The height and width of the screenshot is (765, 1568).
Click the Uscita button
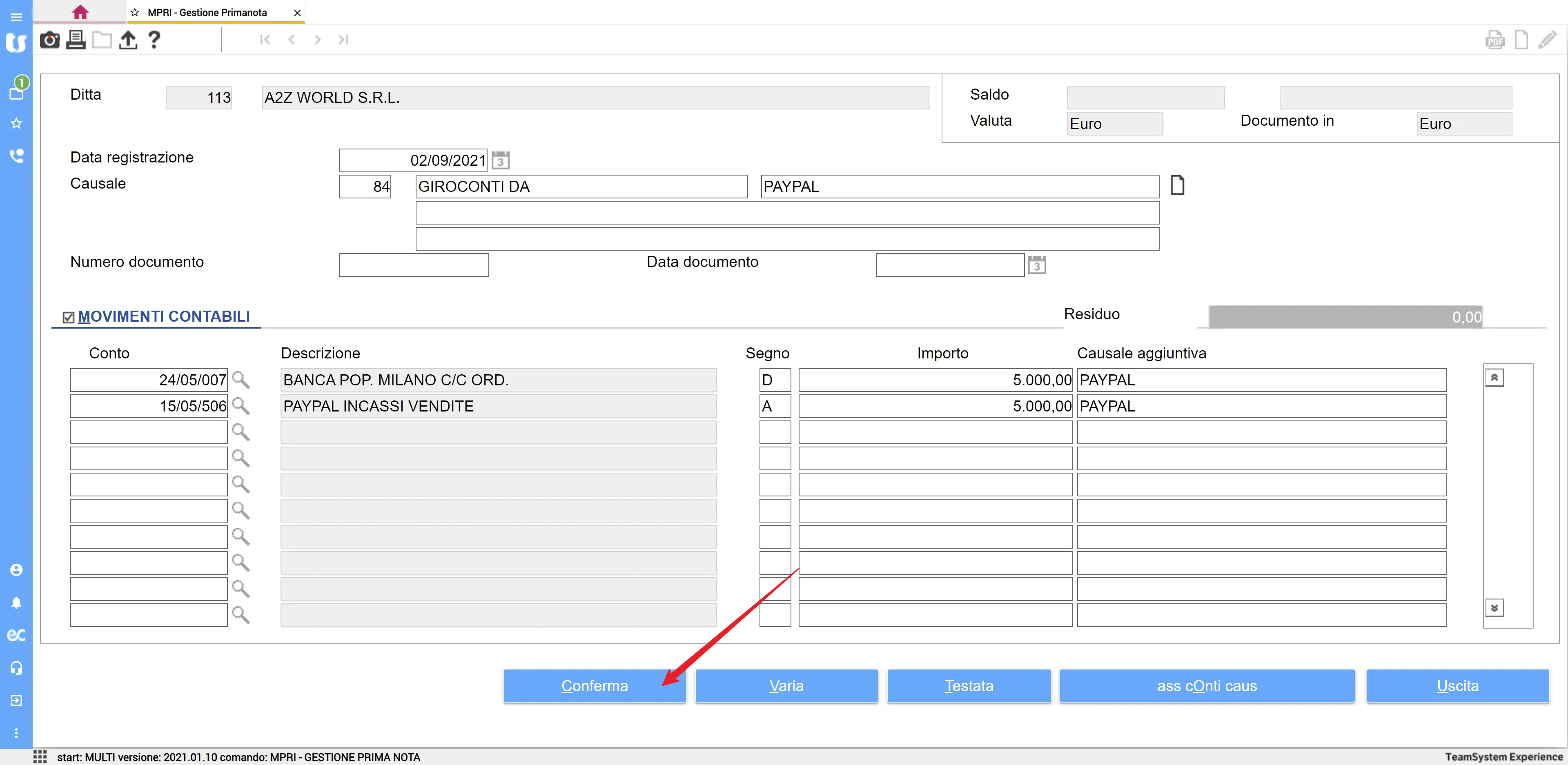click(x=1457, y=686)
